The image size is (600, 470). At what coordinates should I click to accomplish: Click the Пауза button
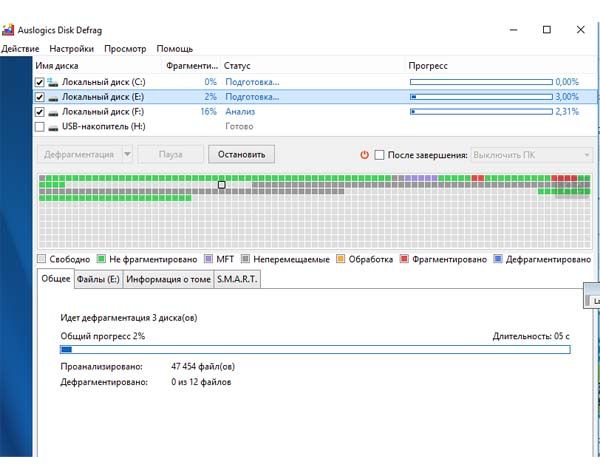(x=171, y=154)
